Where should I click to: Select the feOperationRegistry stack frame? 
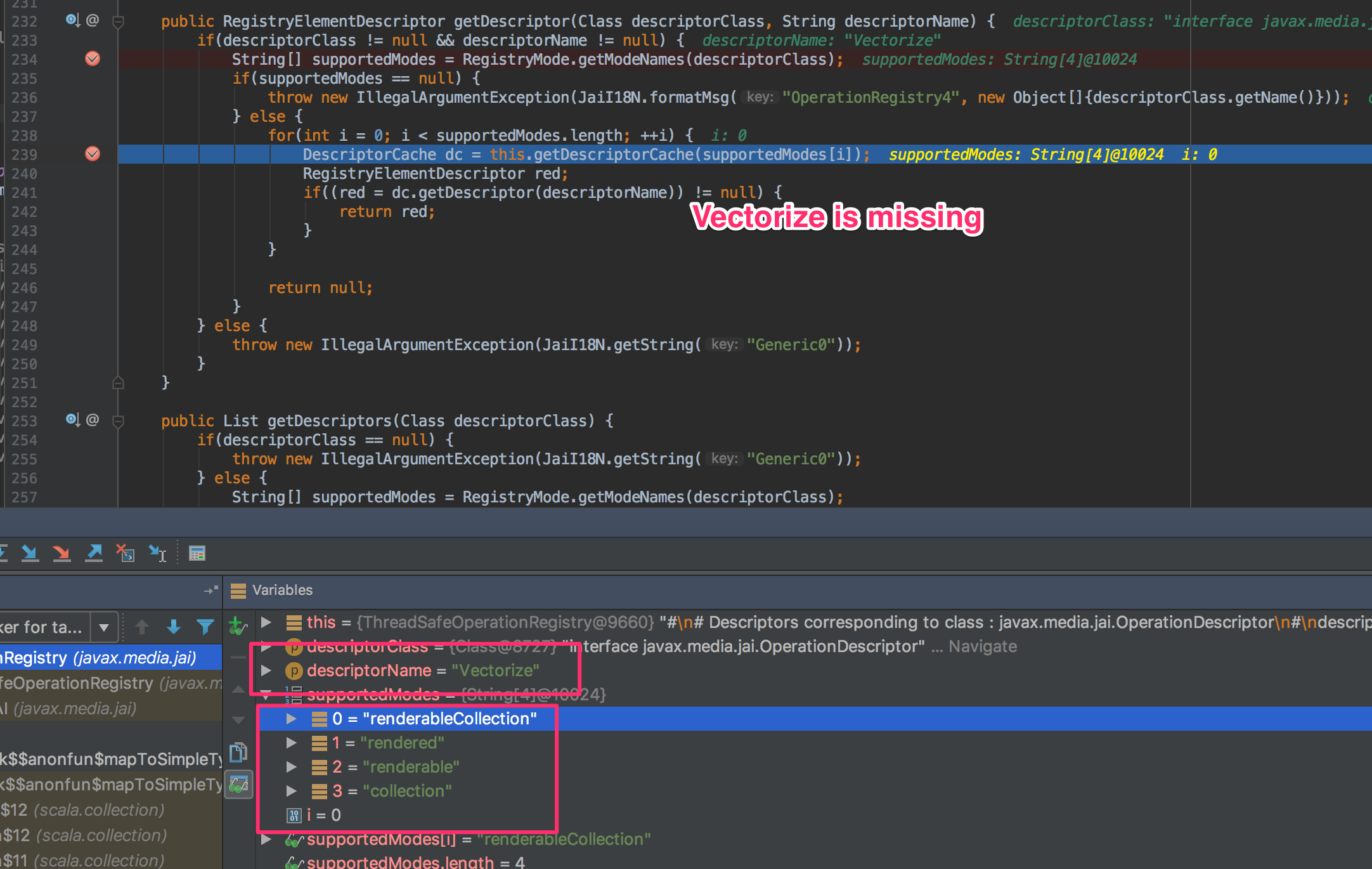tap(111, 683)
